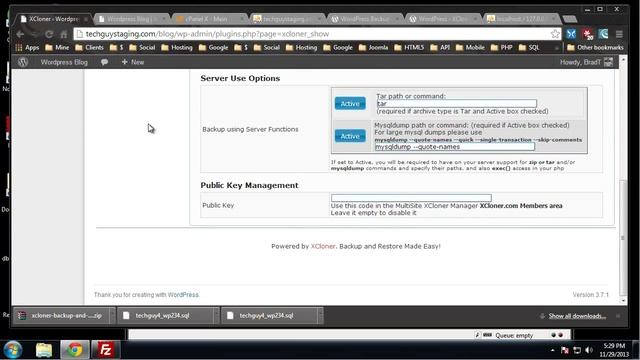
Task: Click Show all downloads
Action: coord(577,316)
